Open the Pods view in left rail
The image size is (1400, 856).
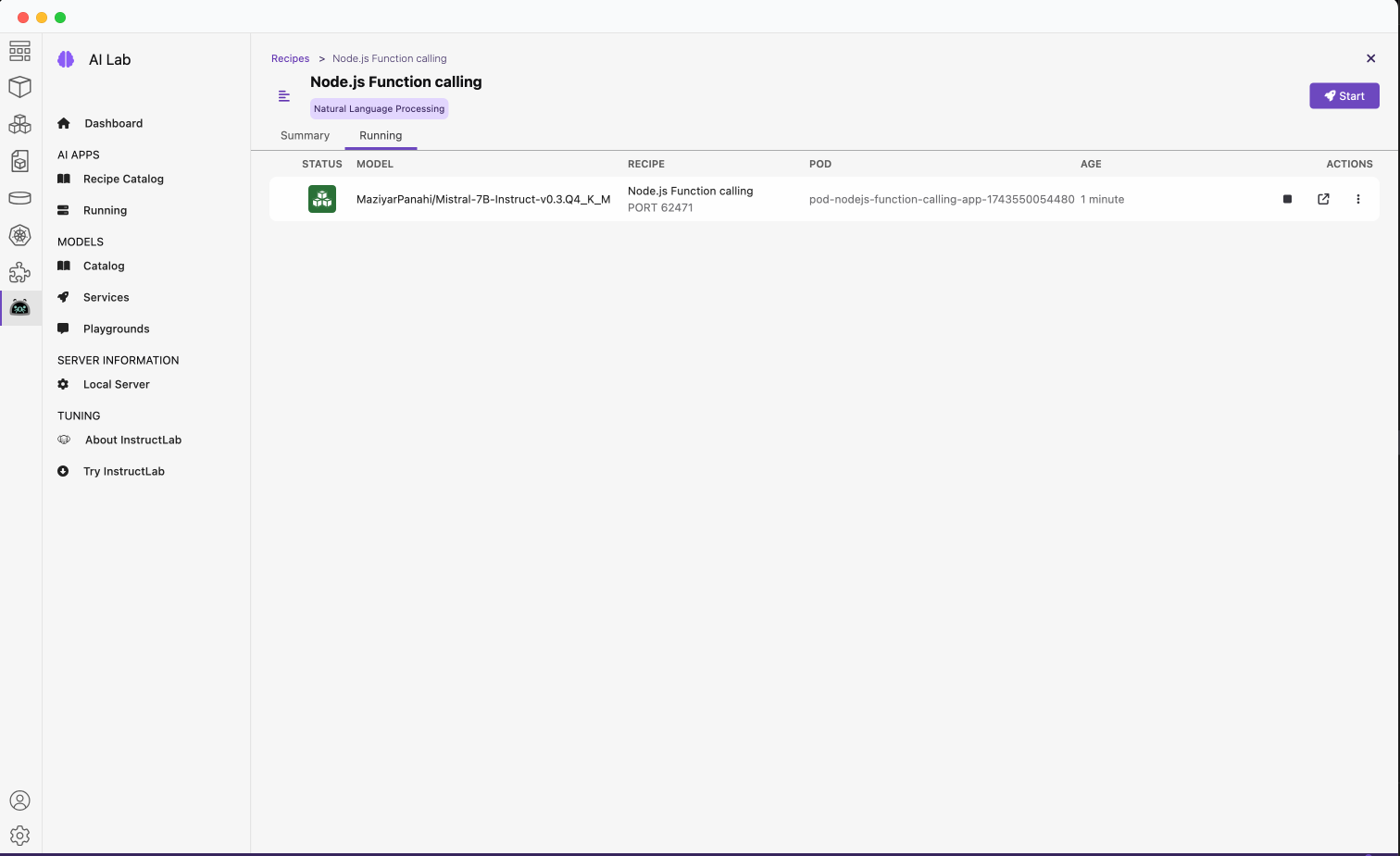coord(20,124)
